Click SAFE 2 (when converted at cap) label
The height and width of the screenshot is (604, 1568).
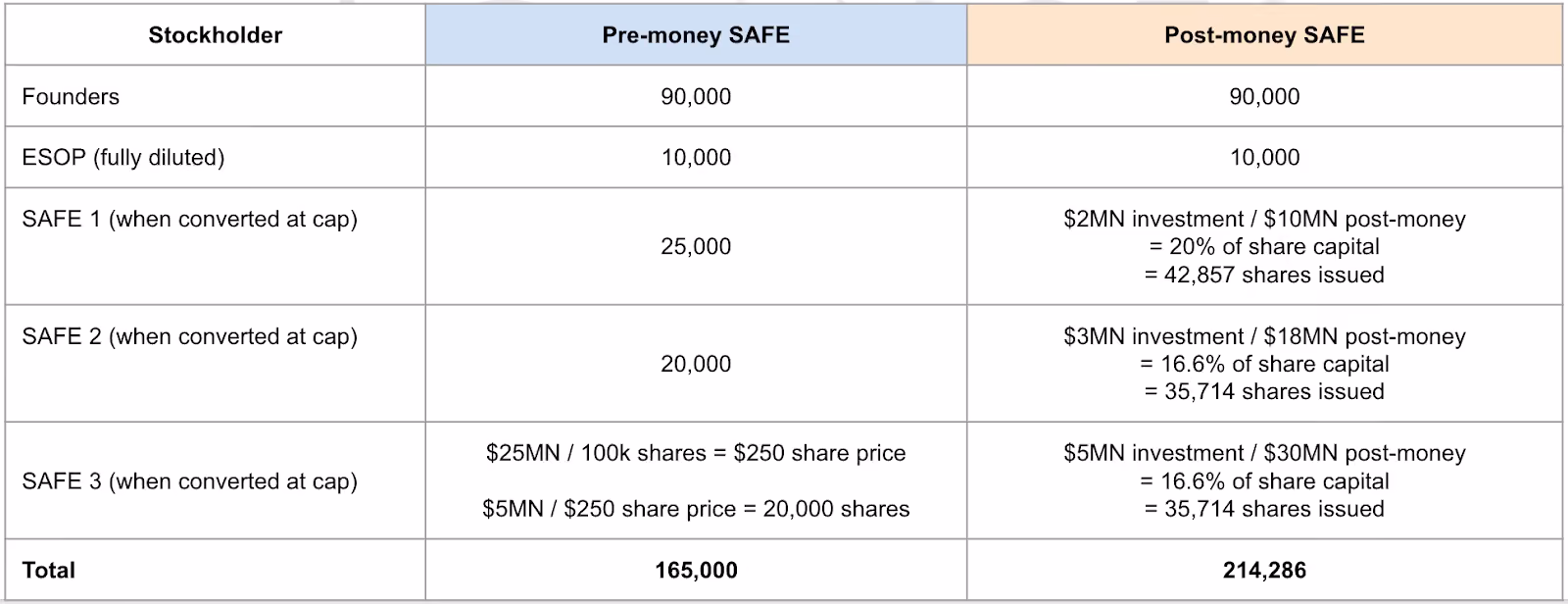click(189, 336)
